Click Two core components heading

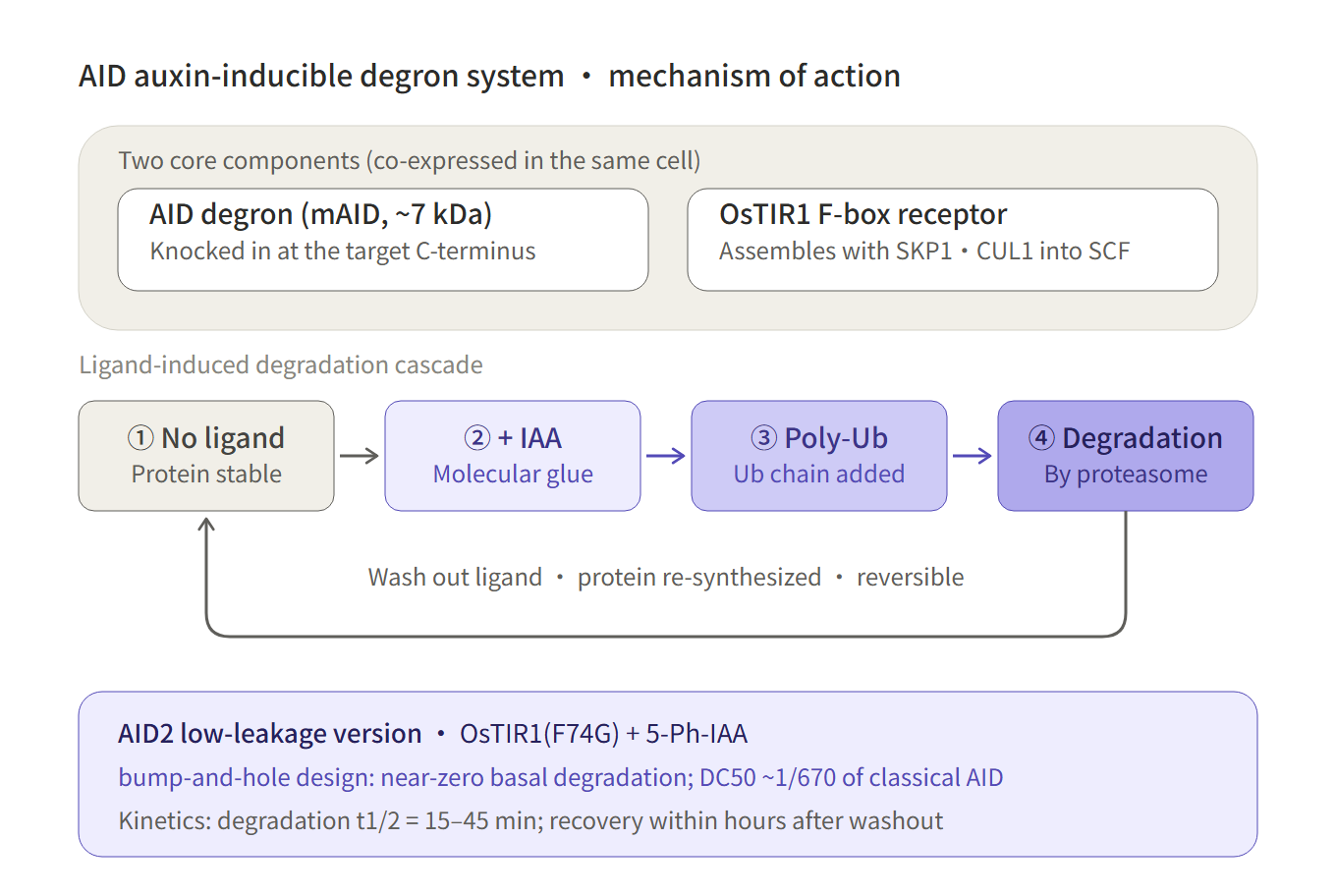point(410,160)
